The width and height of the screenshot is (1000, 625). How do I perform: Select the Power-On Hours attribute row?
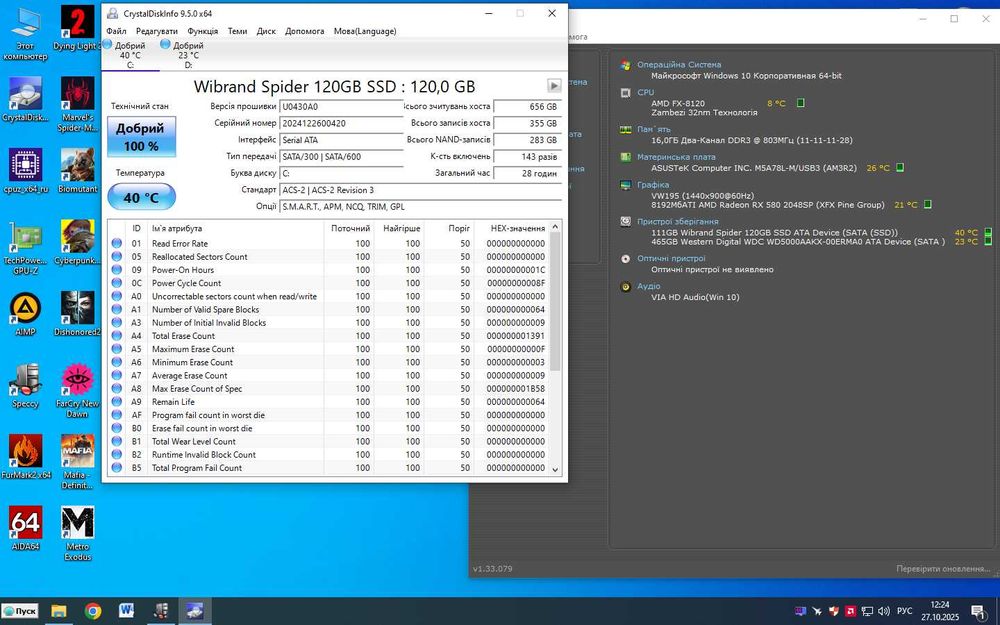click(329, 270)
